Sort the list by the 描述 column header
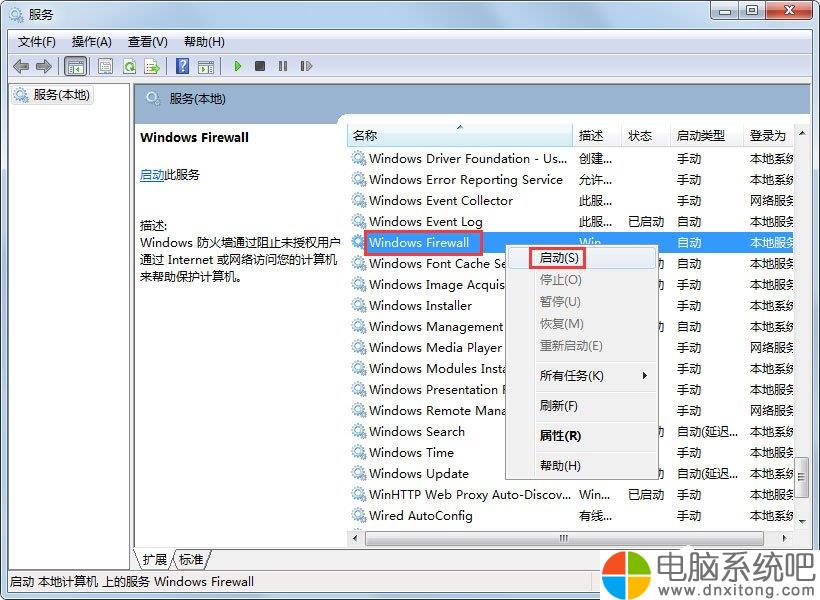Viewport: 820px width, 600px height. pyautogui.click(x=597, y=135)
